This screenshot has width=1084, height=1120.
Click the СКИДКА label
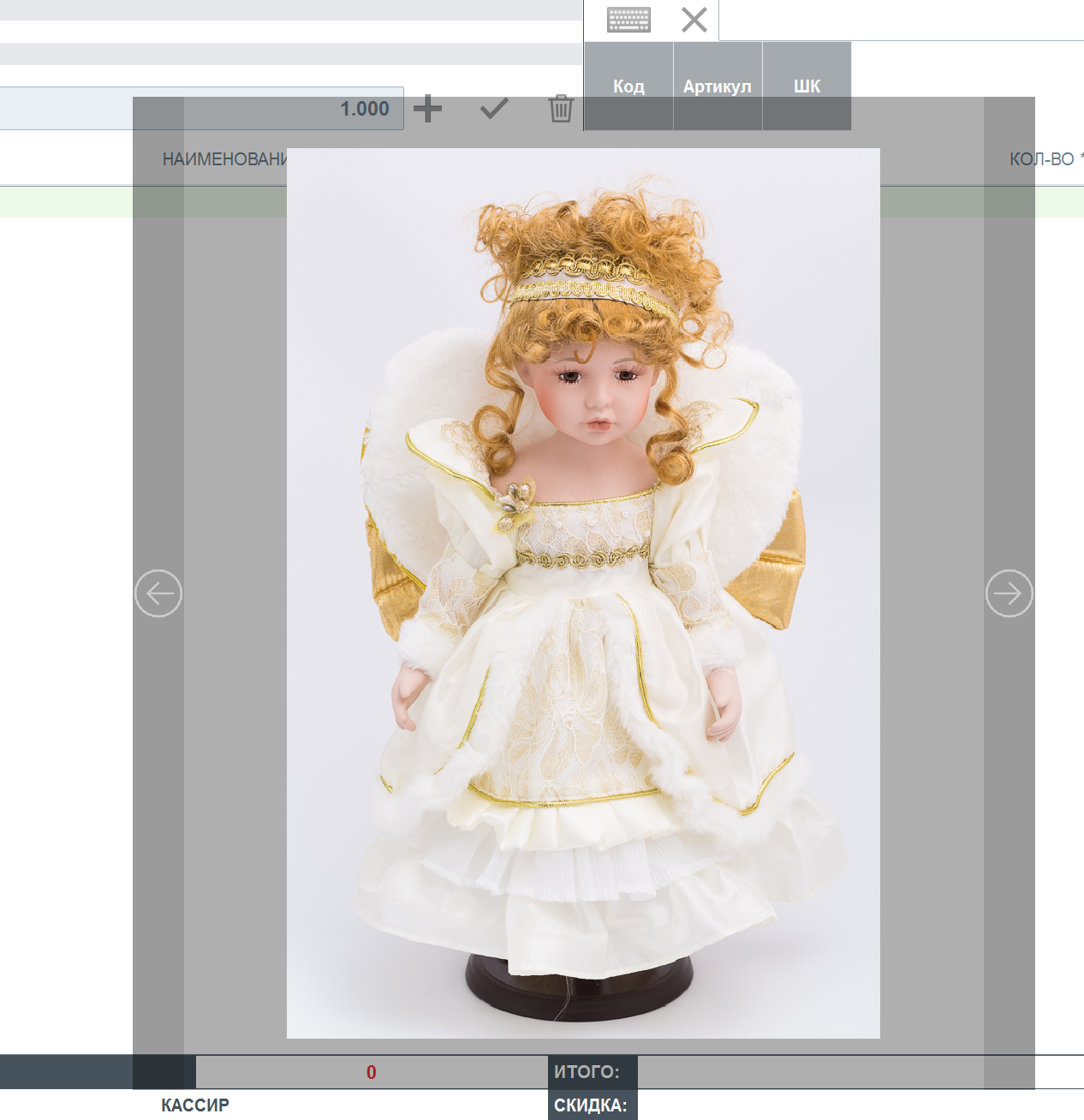[x=591, y=1105]
